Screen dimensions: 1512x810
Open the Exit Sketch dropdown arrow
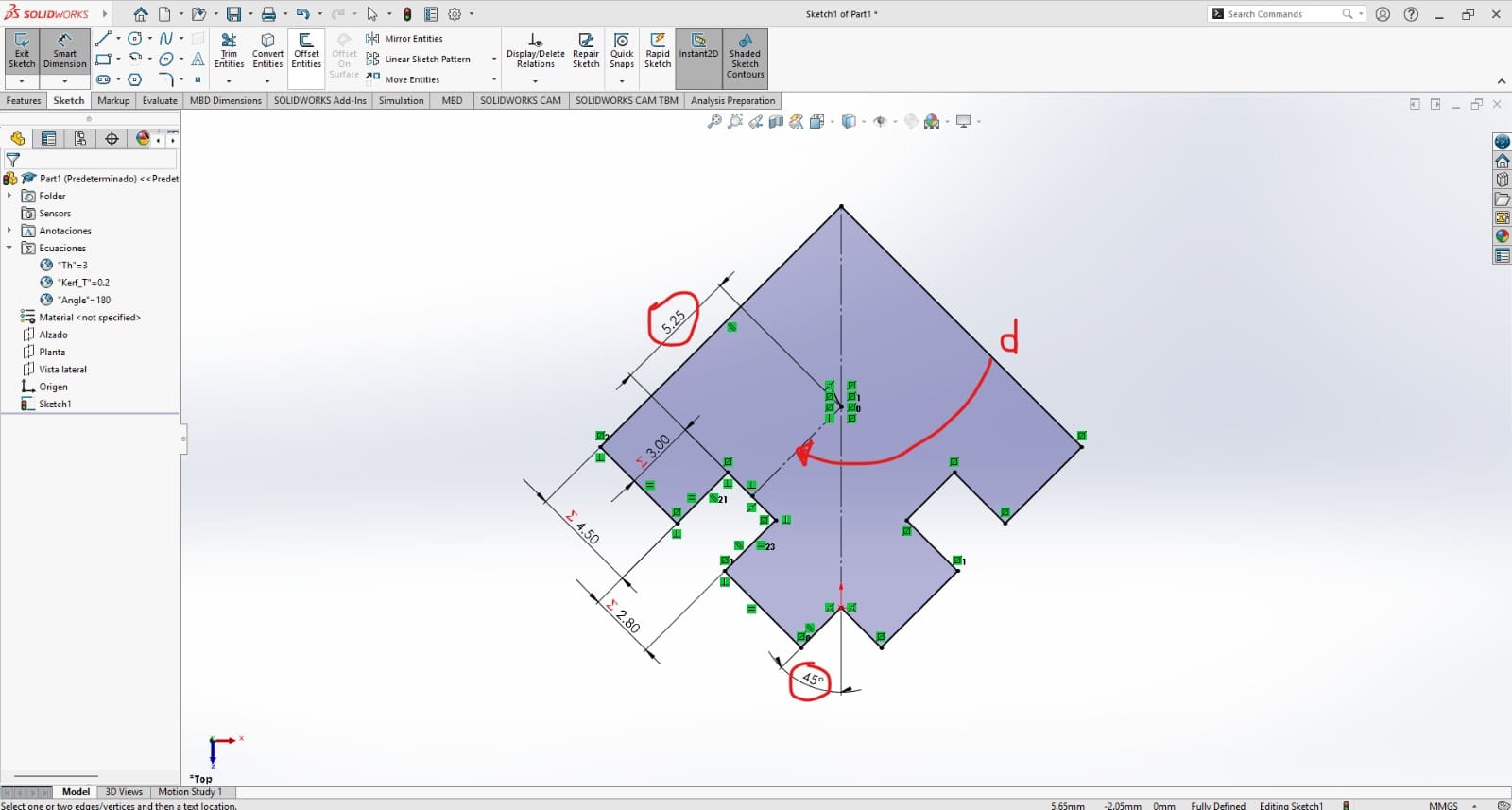[x=22, y=81]
